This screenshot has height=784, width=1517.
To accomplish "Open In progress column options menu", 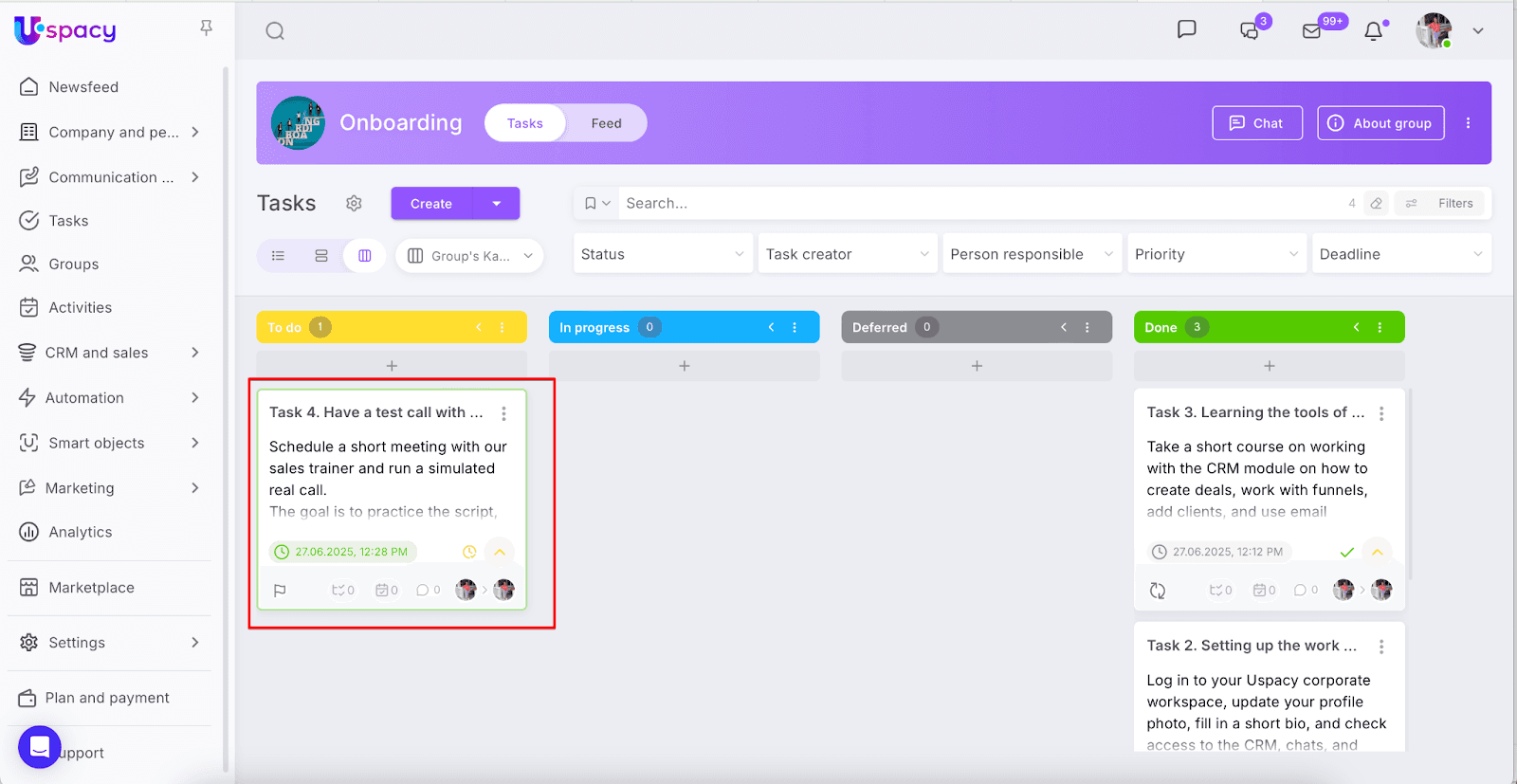I will [x=795, y=327].
